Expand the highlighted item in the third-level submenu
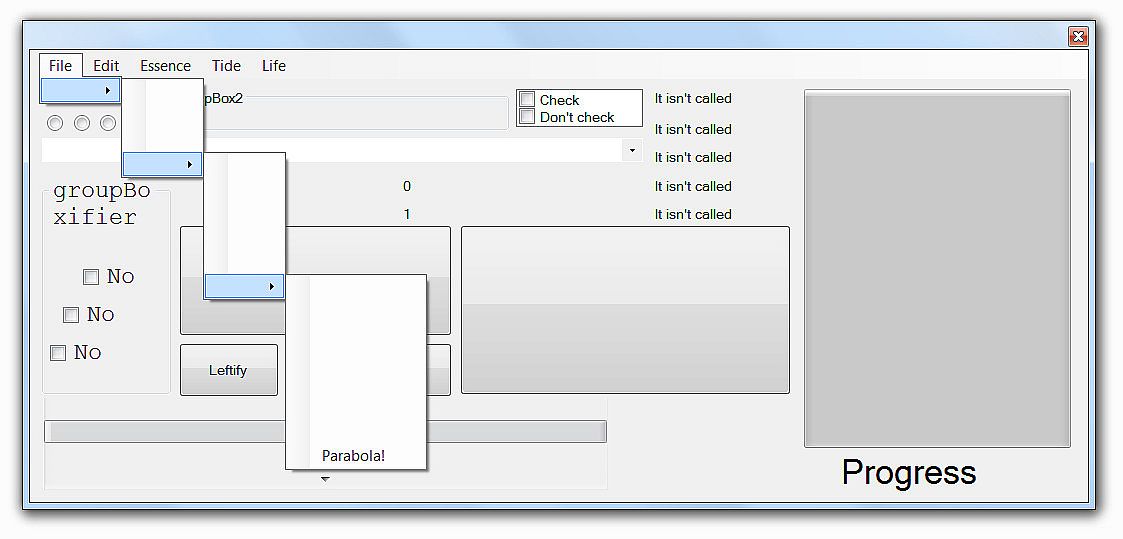The width and height of the screenshot is (1123, 539). 244,286
